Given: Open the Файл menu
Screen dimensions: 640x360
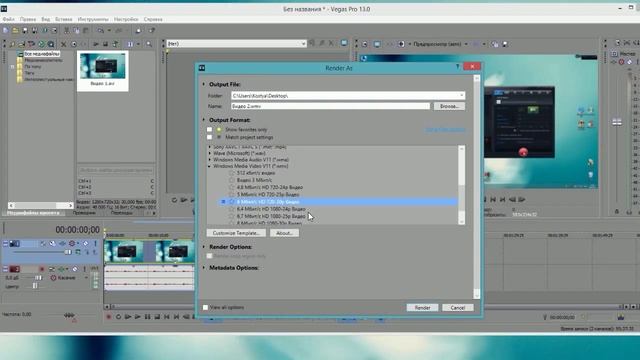Looking at the screenshot, I should 9,19.
